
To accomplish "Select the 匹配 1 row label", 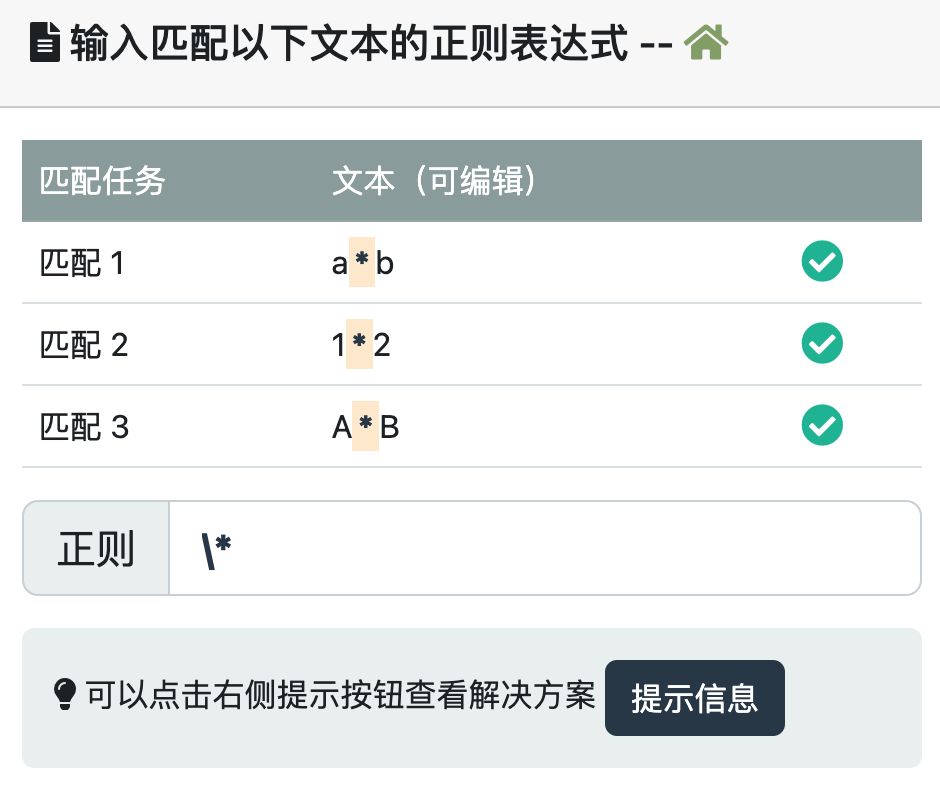I will pyautogui.click(x=83, y=264).
